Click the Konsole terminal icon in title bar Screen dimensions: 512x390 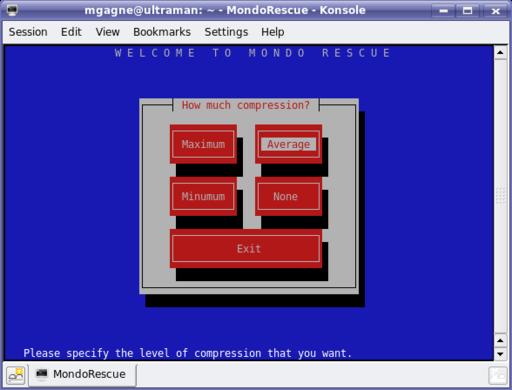pos(12,10)
